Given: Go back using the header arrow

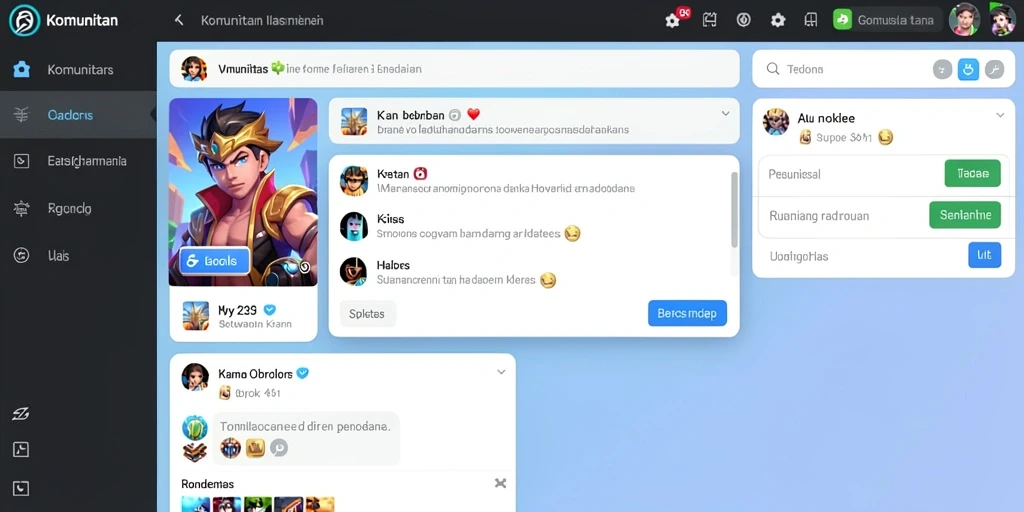Looking at the screenshot, I should click(x=178, y=20).
